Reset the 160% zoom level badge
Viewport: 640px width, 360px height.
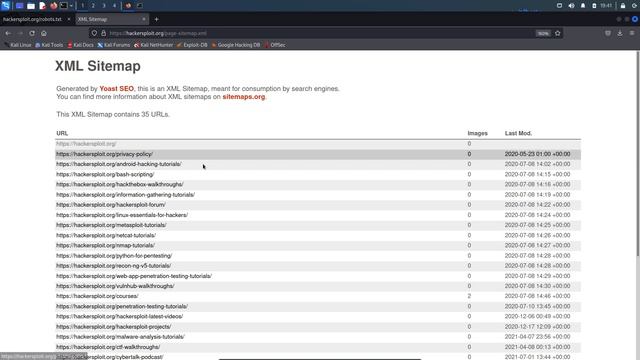pos(543,33)
